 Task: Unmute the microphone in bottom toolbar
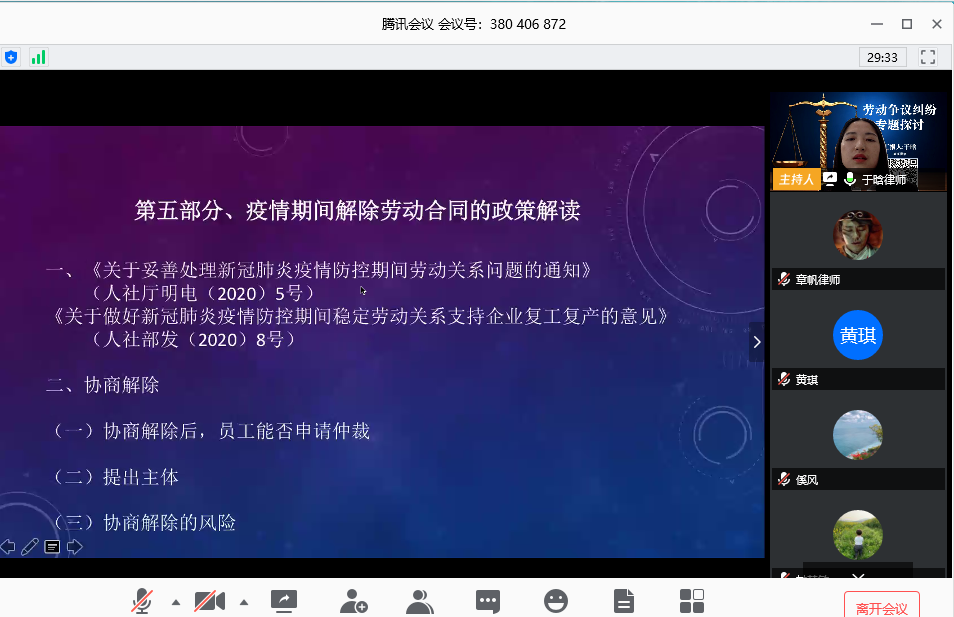click(x=142, y=601)
